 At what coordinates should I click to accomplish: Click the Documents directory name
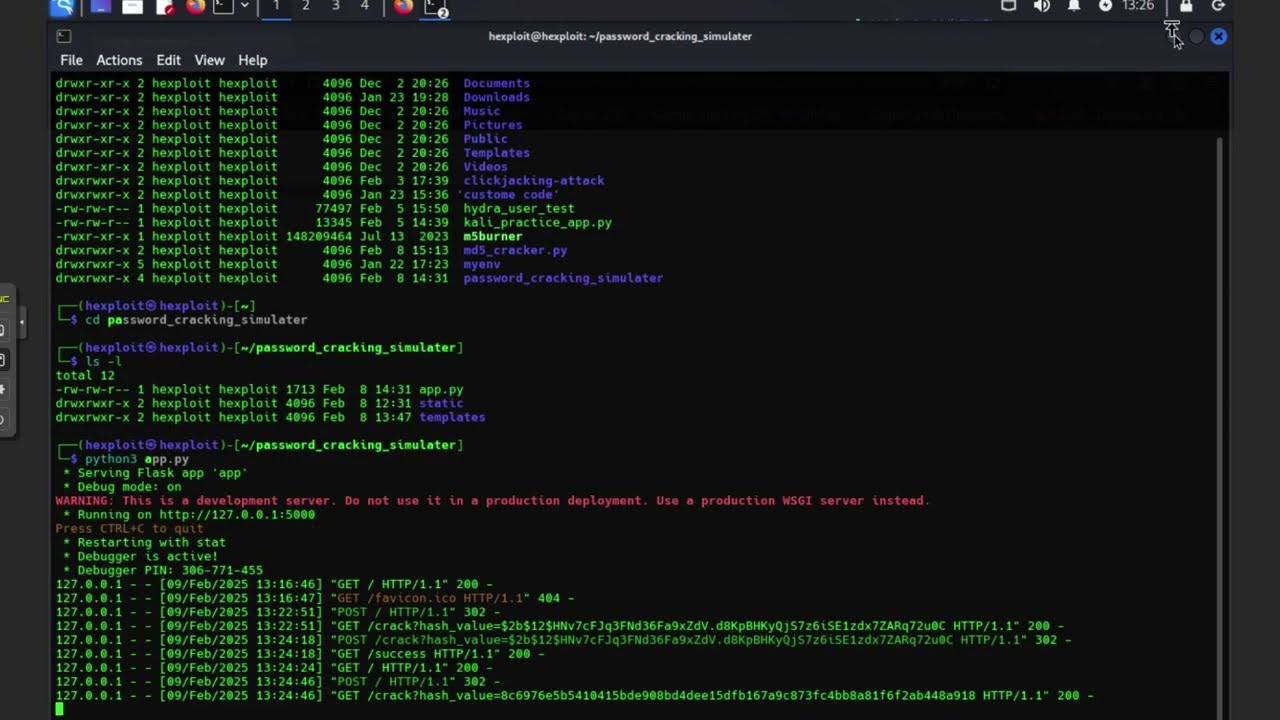pos(496,83)
